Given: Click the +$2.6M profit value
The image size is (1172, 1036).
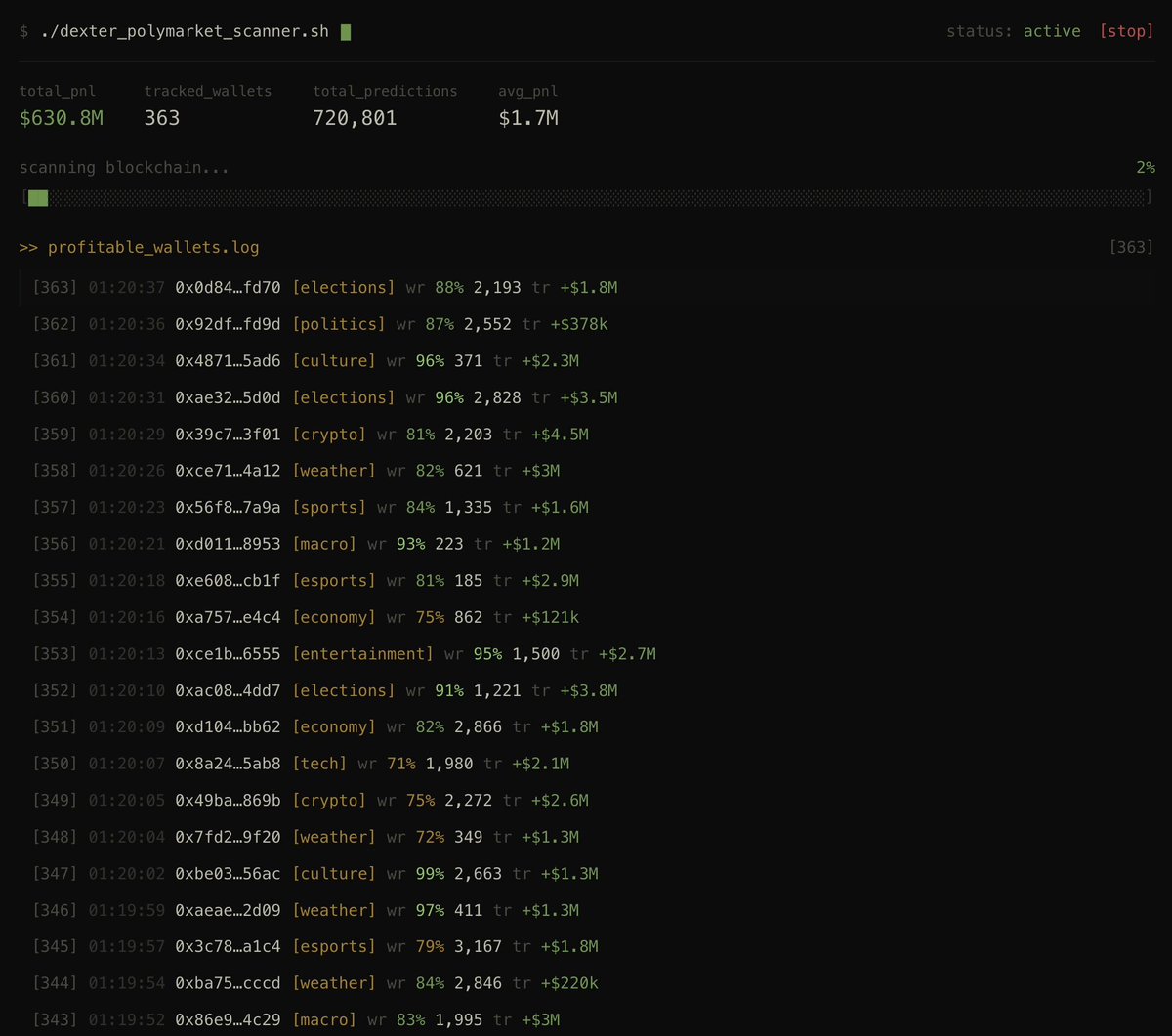Looking at the screenshot, I should (x=560, y=801).
